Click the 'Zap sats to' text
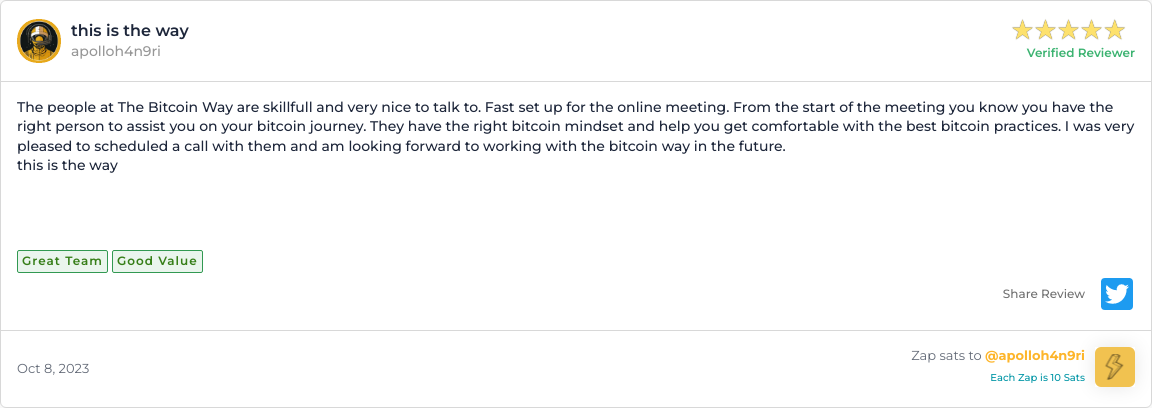 (x=945, y=355)
